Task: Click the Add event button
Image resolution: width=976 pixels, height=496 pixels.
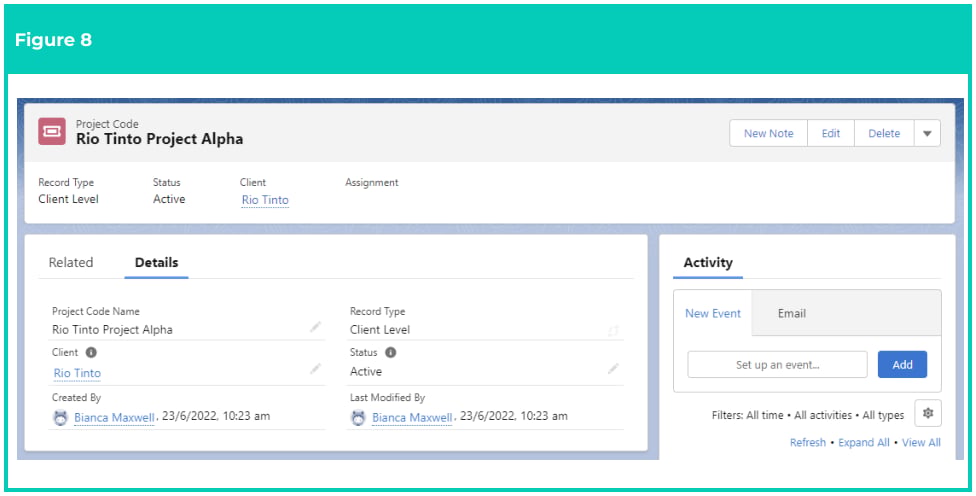Action: pos(903,365)
